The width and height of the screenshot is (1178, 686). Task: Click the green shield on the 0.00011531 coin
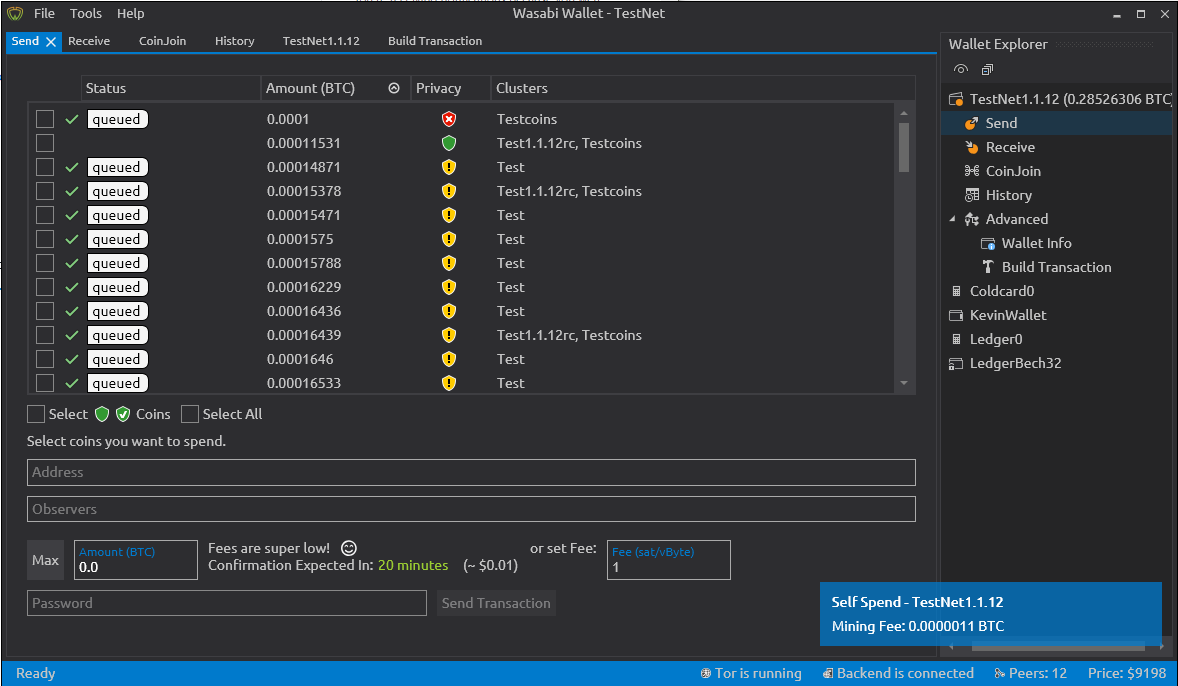click(x=449, y=143)
